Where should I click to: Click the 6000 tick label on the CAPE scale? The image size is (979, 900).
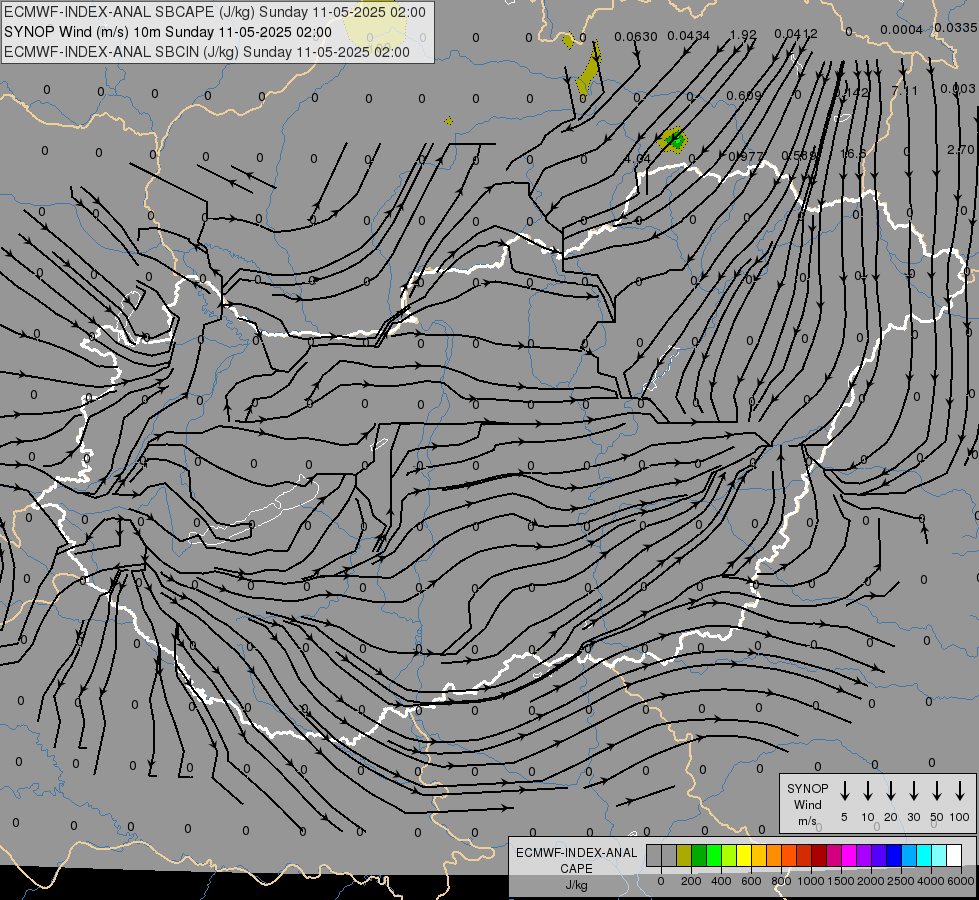coord(960,881)
